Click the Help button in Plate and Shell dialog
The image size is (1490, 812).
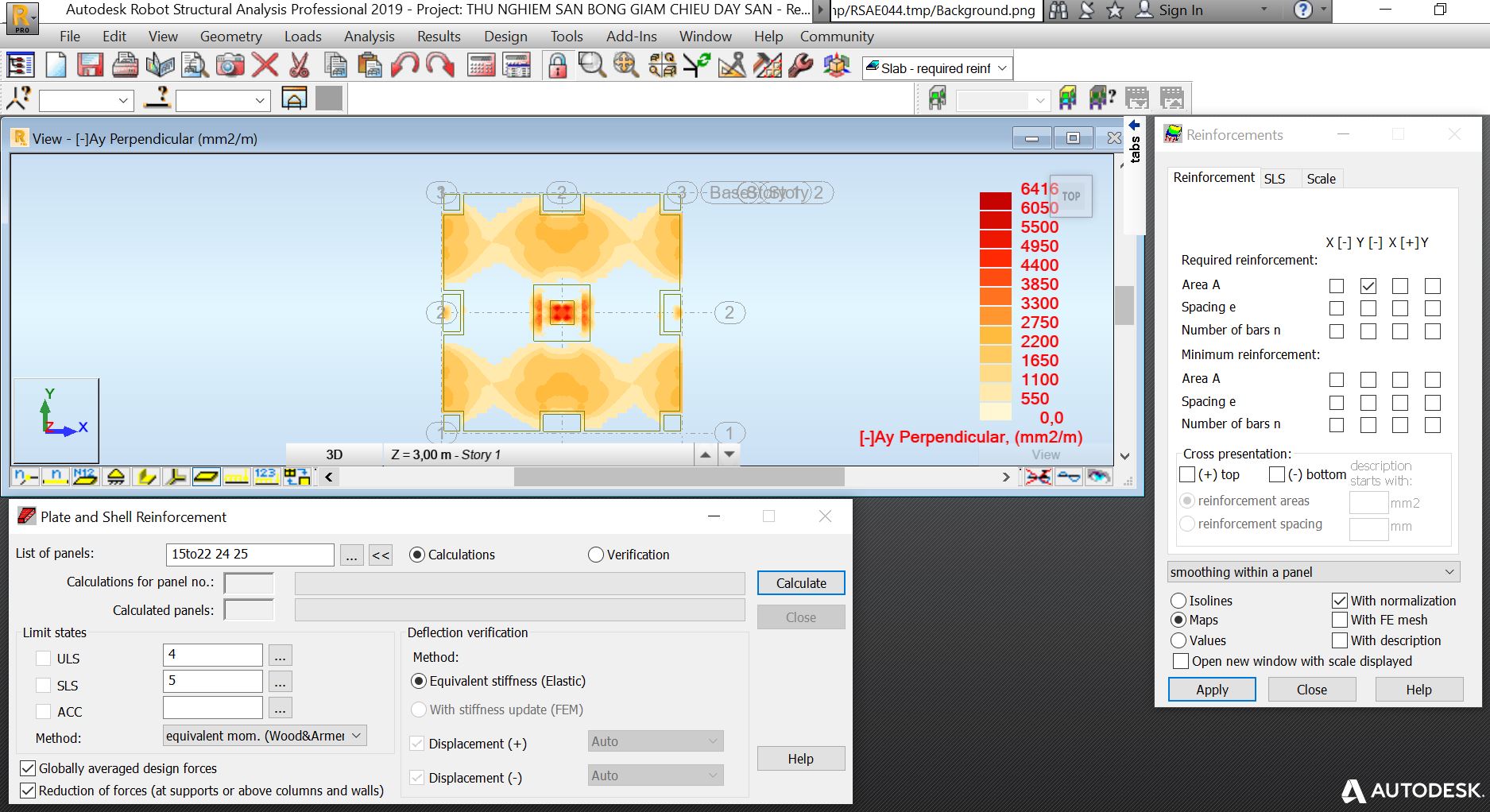(801, 759)
